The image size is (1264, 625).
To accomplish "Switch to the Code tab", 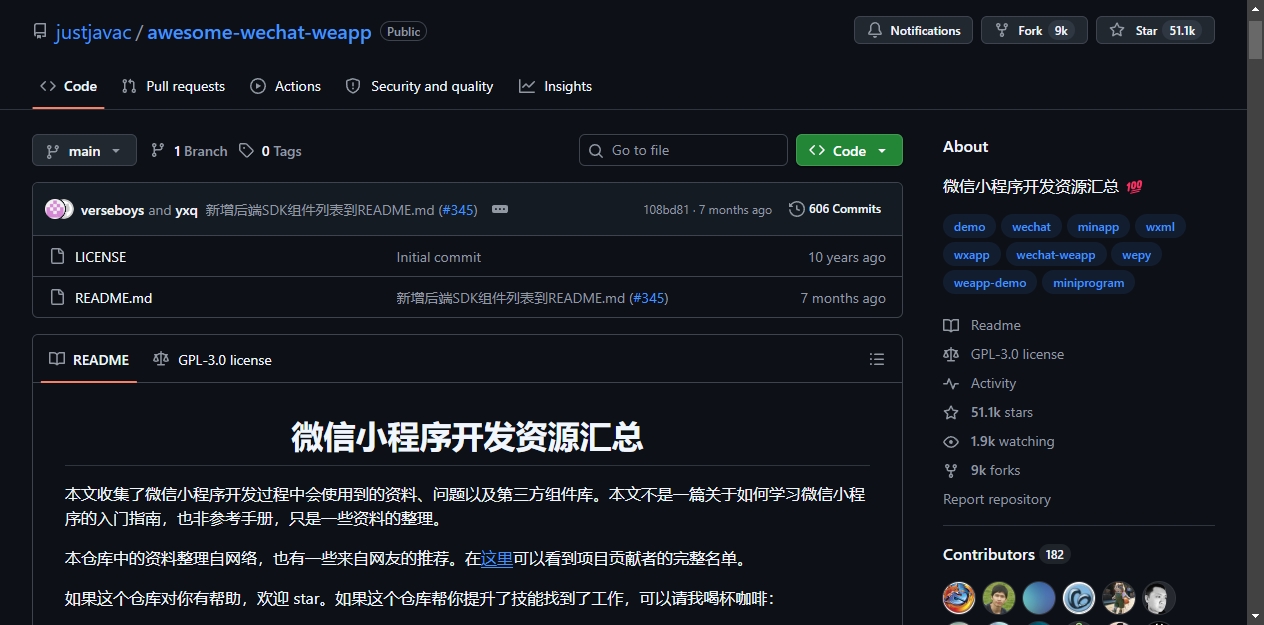I will [x=68, y=86].
